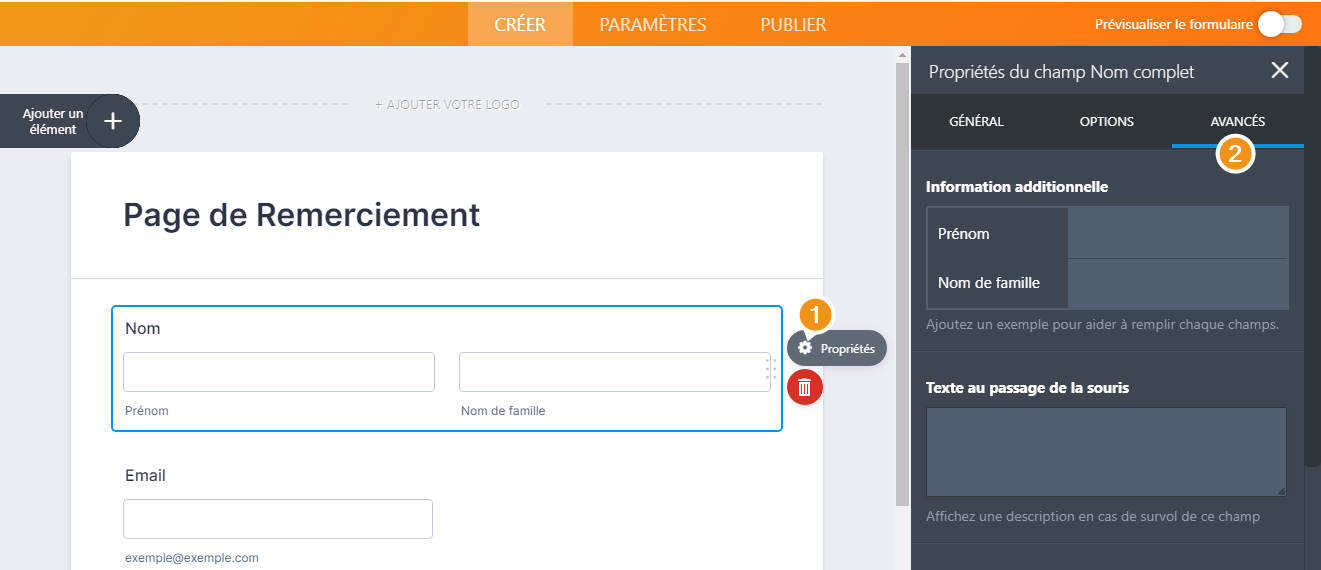Click the plus icon to add an element
The image size is (1321, 570).
pyautogui.click(x=113, y=121)
